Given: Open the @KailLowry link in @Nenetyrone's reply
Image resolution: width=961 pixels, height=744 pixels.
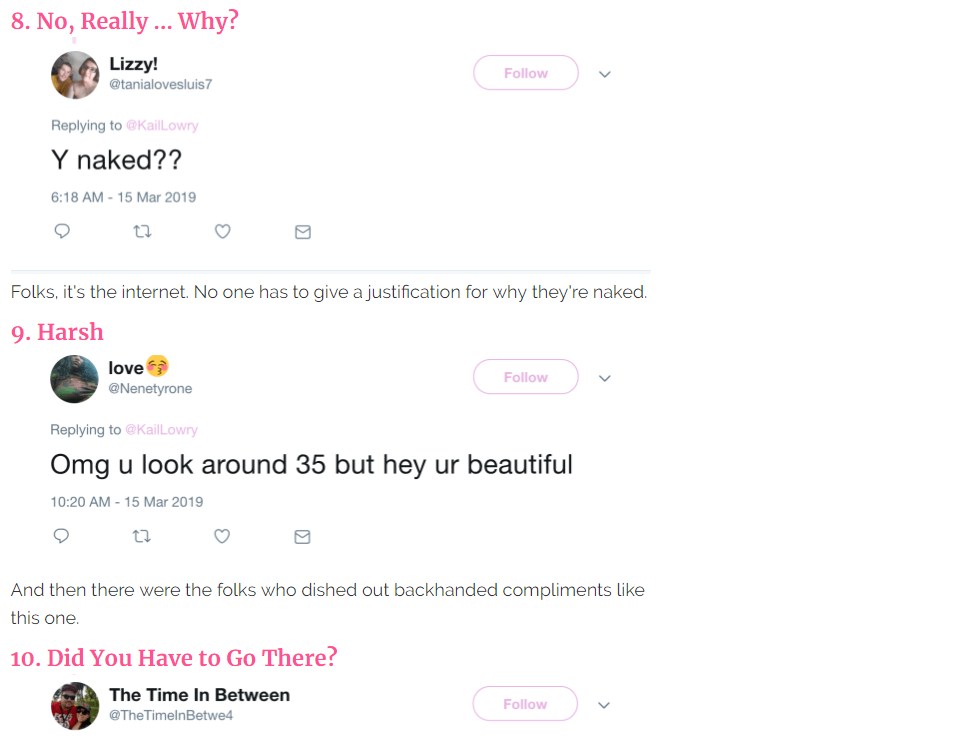Looking at the screenshot, I should [x=162, y=430].
